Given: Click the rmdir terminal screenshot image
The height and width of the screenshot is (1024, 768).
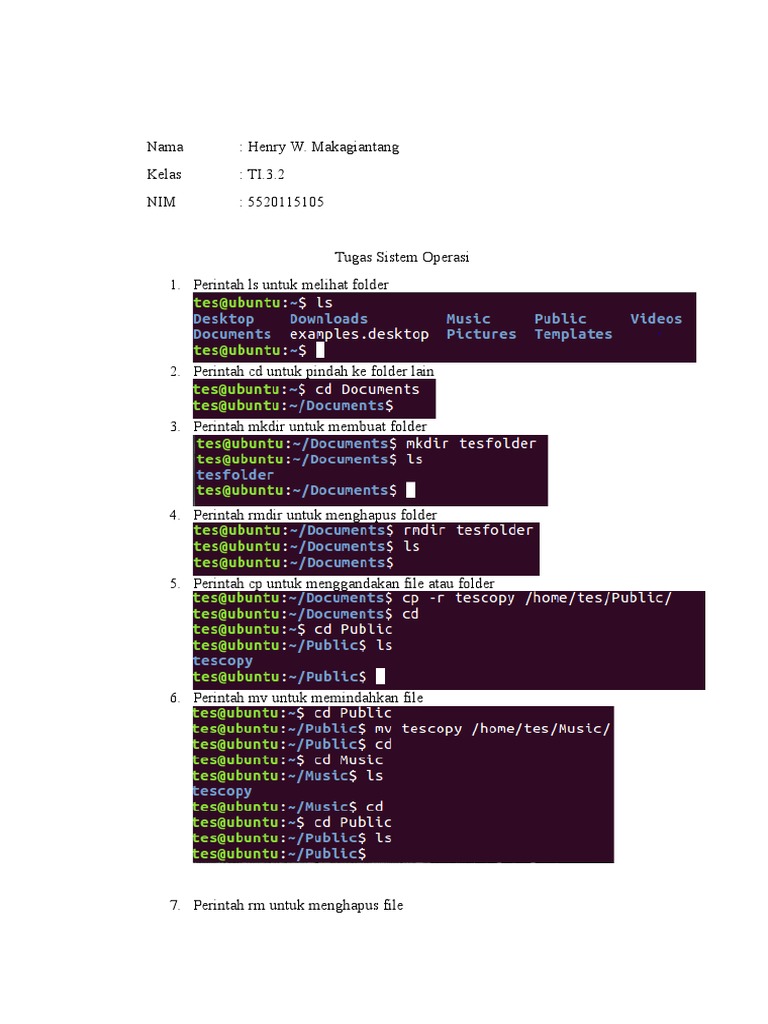Looking at the screenshot, I should pos(366,549).
